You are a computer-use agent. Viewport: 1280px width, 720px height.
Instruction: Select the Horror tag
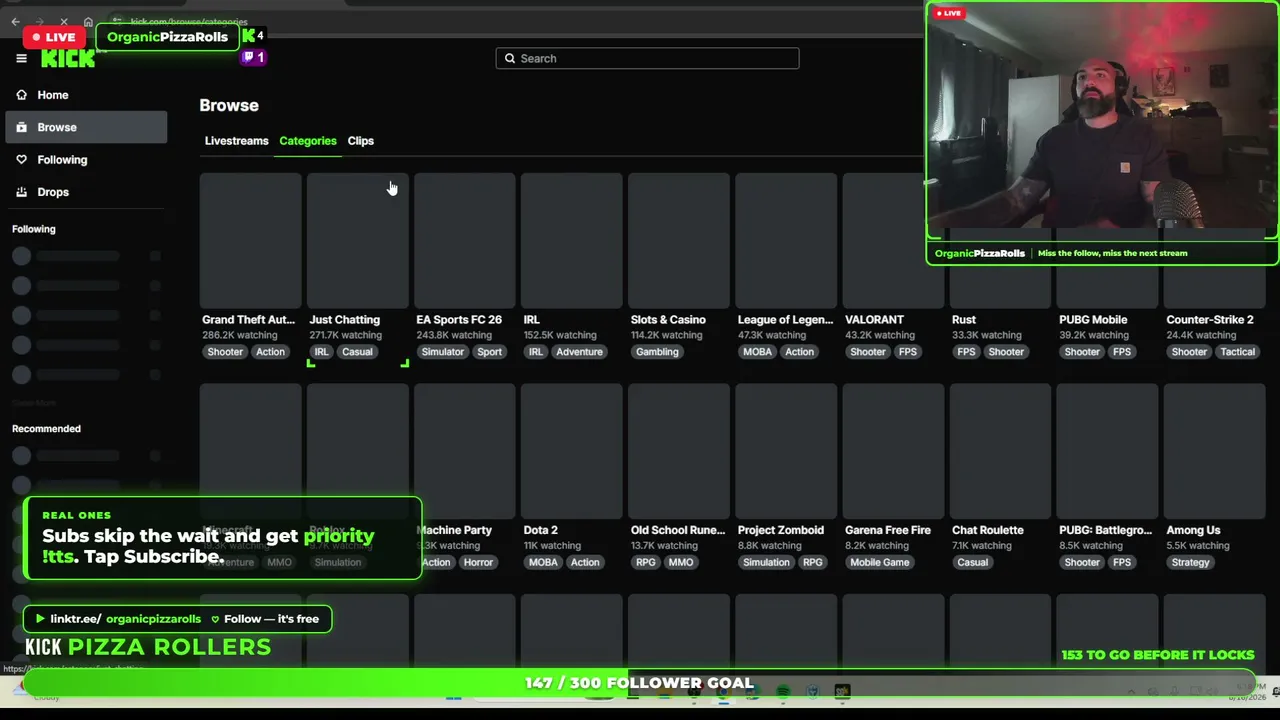tap(478, 562)
